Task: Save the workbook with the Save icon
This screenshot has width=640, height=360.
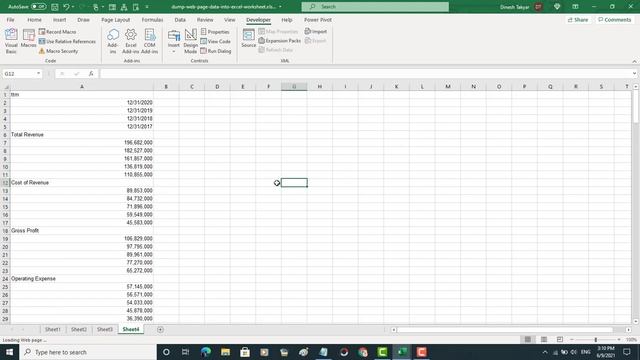Action: coord(55,7)
